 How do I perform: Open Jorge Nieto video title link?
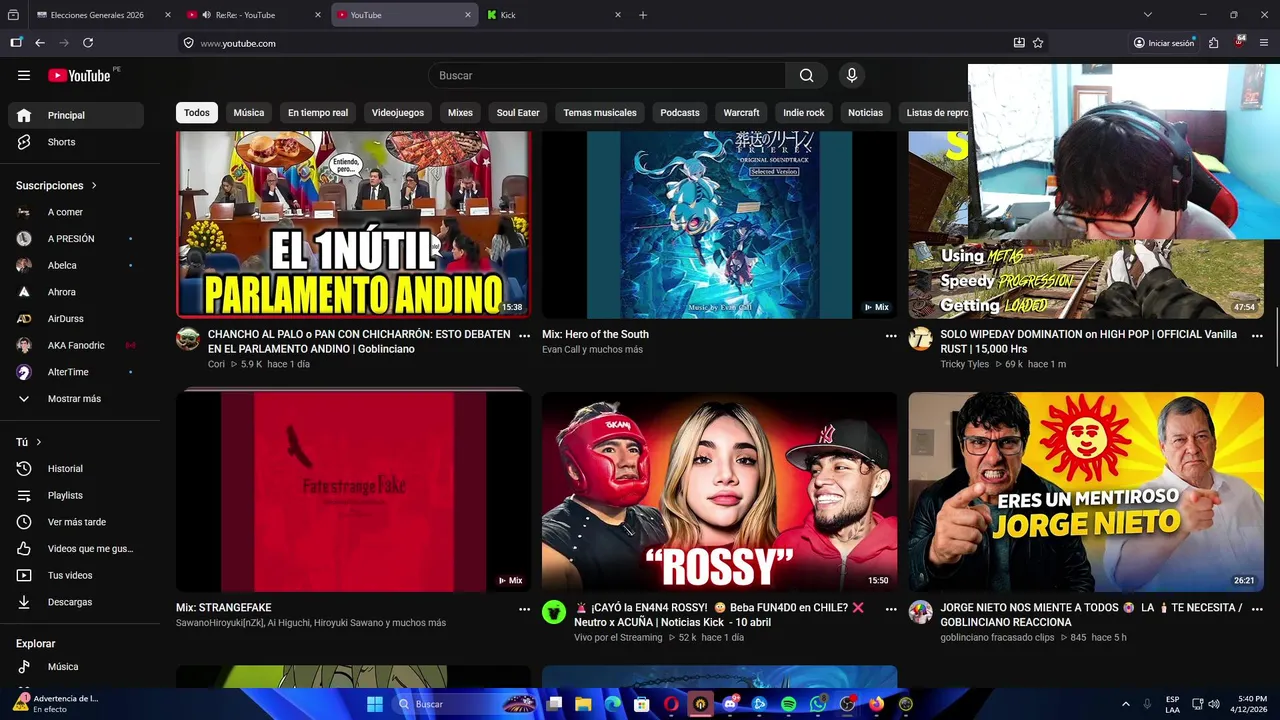pos(1091,615)
